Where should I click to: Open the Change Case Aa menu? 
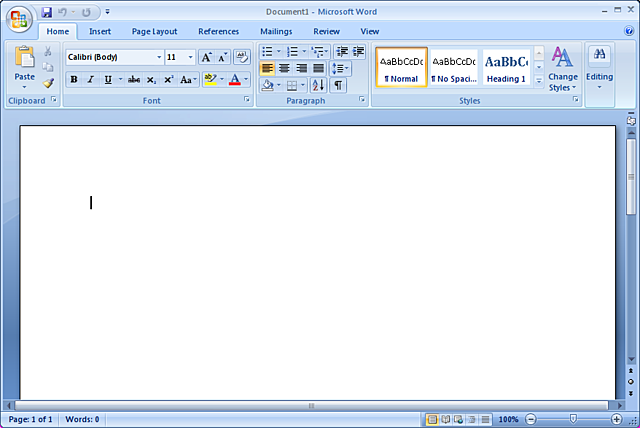(188, 79)
